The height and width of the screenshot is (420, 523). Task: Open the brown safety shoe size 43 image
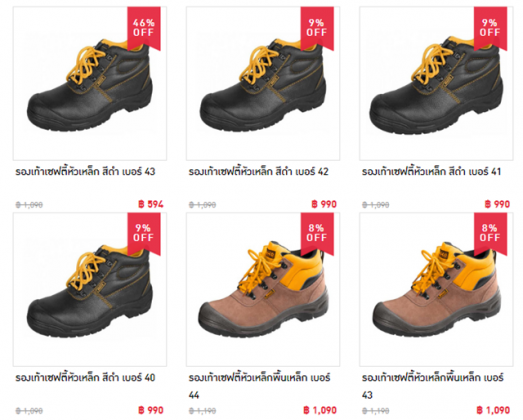click(x=436, y=289)
